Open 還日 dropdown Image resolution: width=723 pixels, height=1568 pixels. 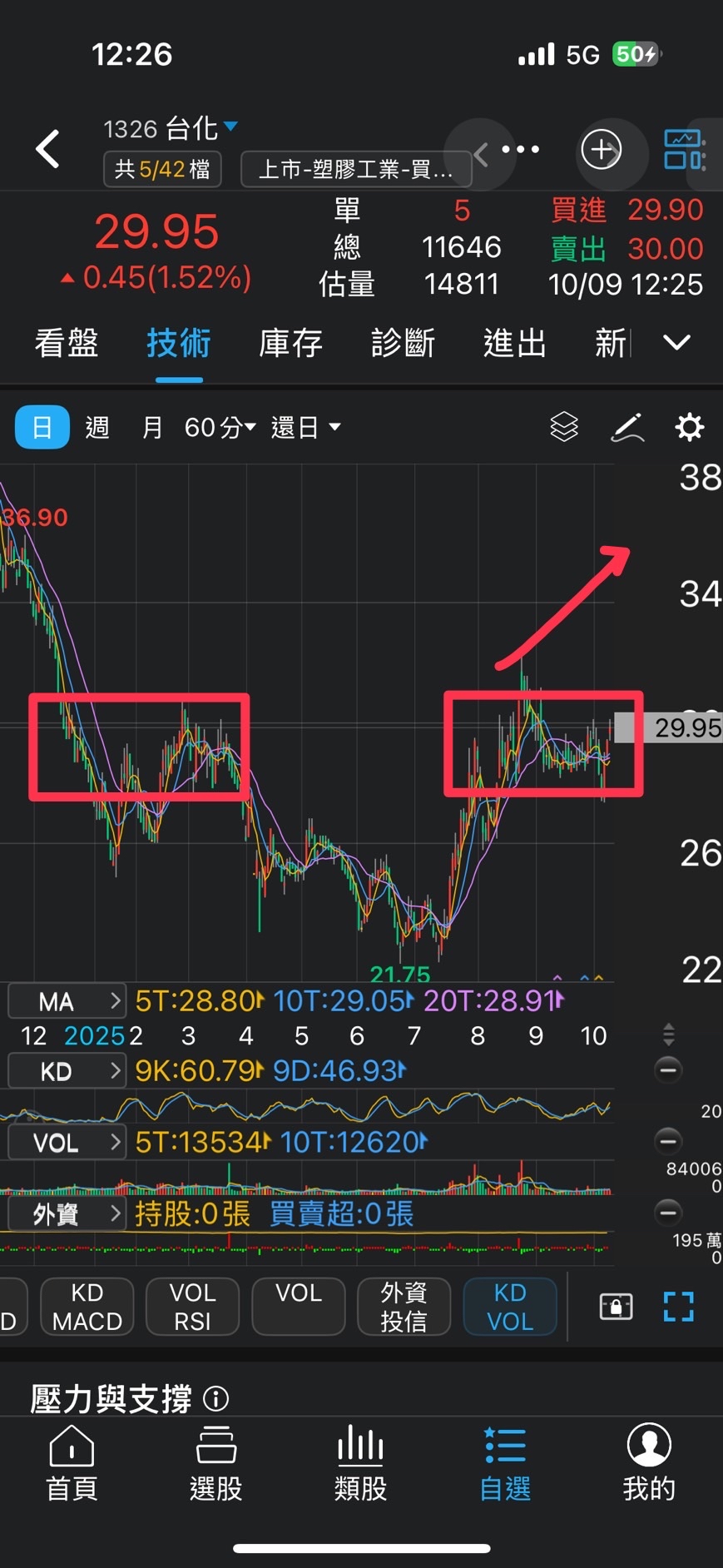click(305, 427)
